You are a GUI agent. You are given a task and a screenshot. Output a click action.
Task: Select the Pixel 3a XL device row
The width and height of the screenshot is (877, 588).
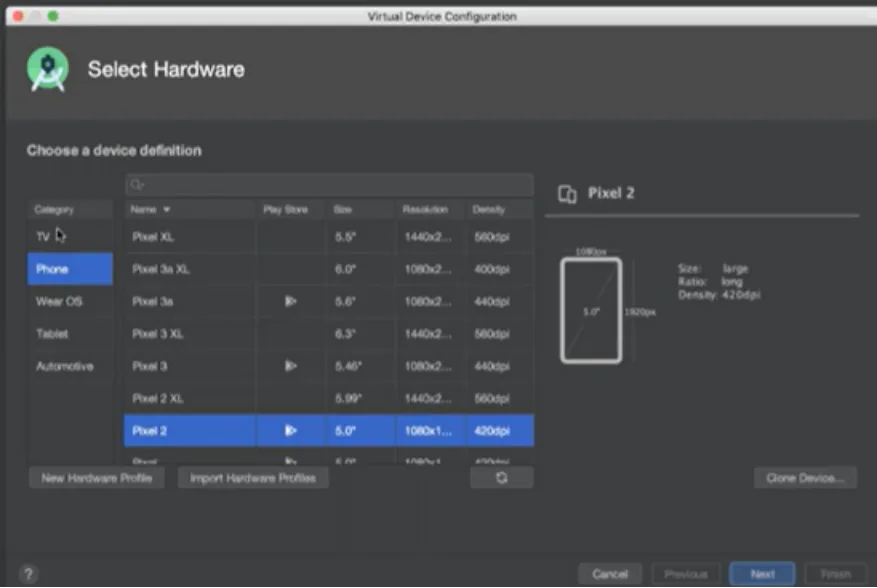tap(329, 269)
